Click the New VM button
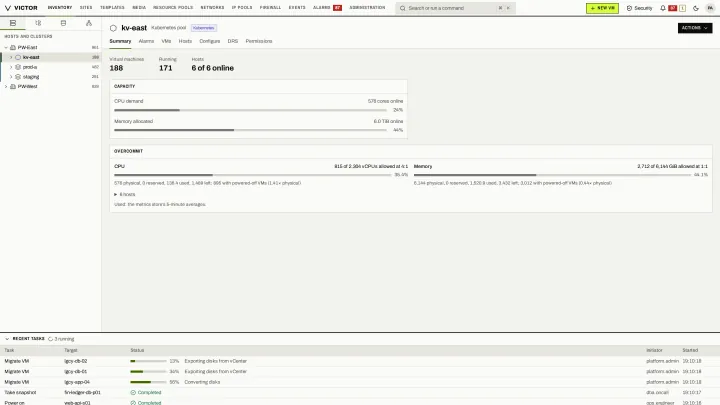720x405 pixels. tap(602, 8)
